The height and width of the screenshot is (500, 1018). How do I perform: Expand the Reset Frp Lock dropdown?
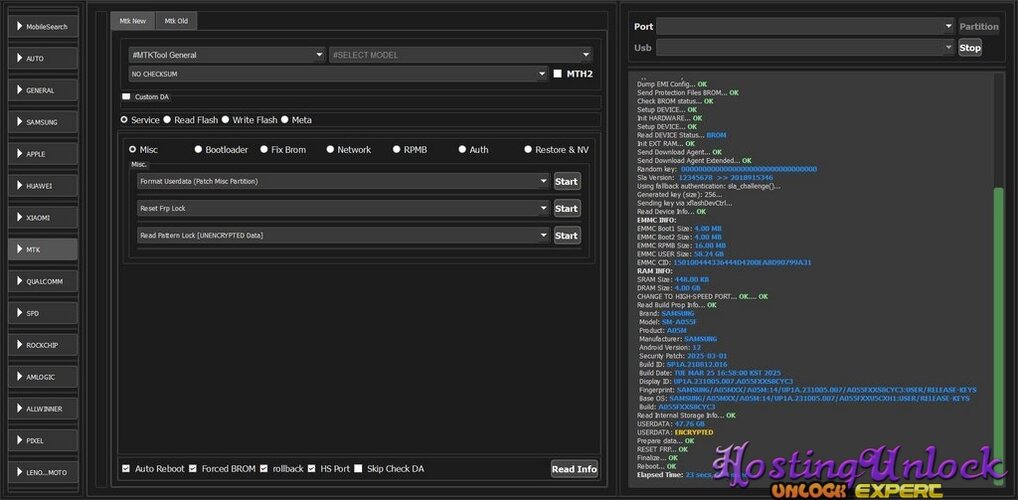click(343, 208)
